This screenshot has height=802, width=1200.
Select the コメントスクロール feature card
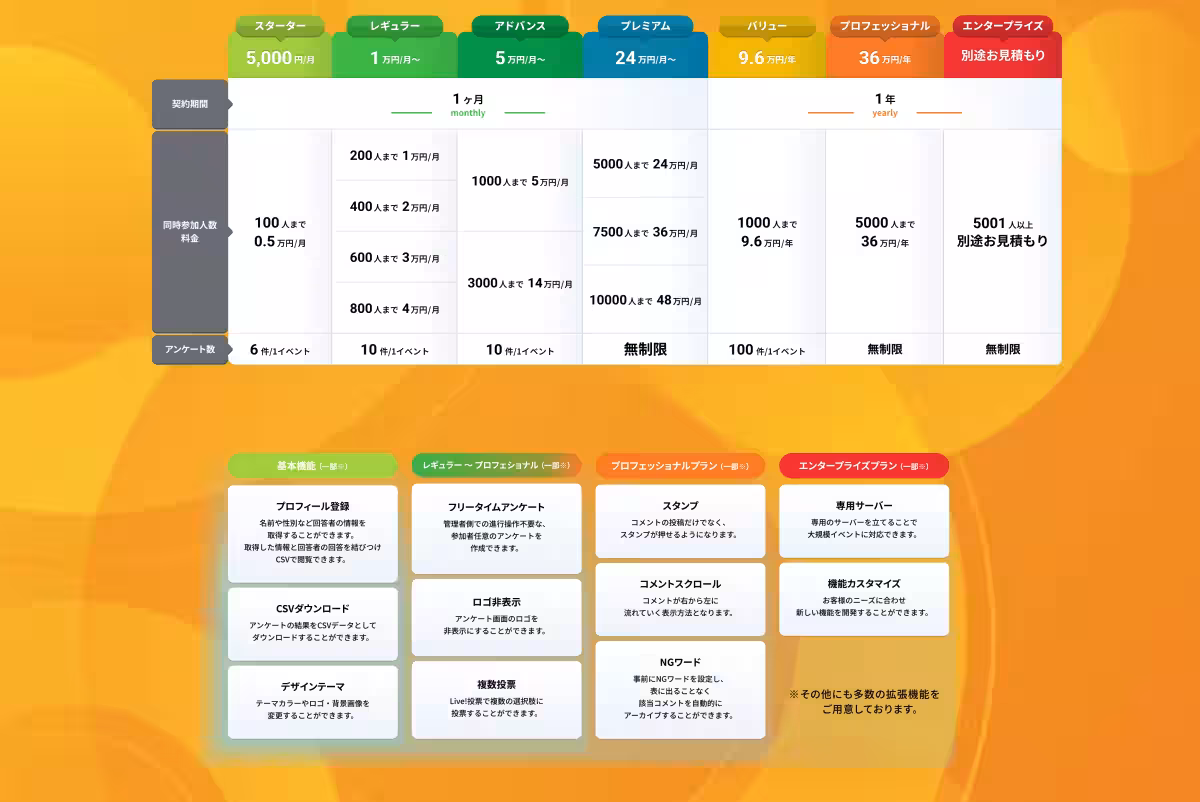680,599
